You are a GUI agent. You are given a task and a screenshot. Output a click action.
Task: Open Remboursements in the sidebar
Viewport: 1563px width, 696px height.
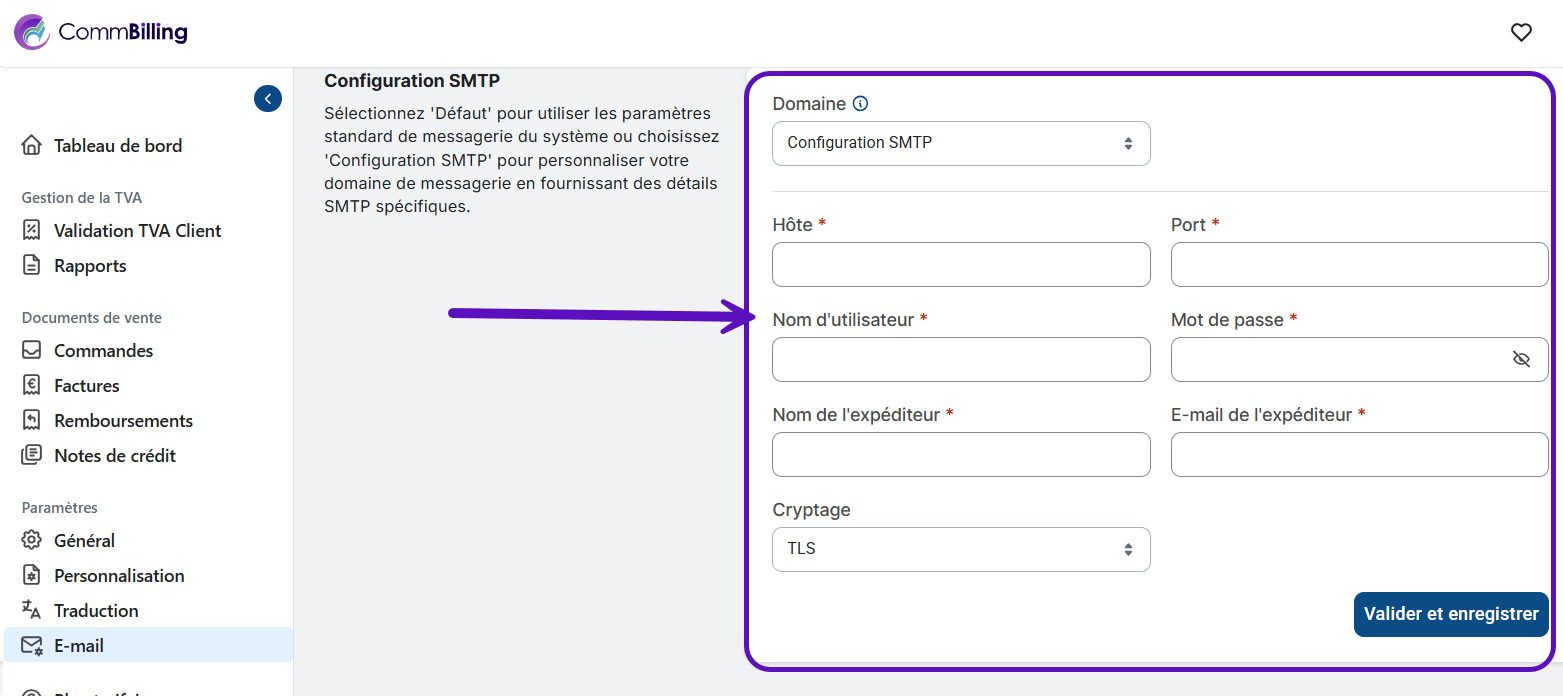point(123,420)
